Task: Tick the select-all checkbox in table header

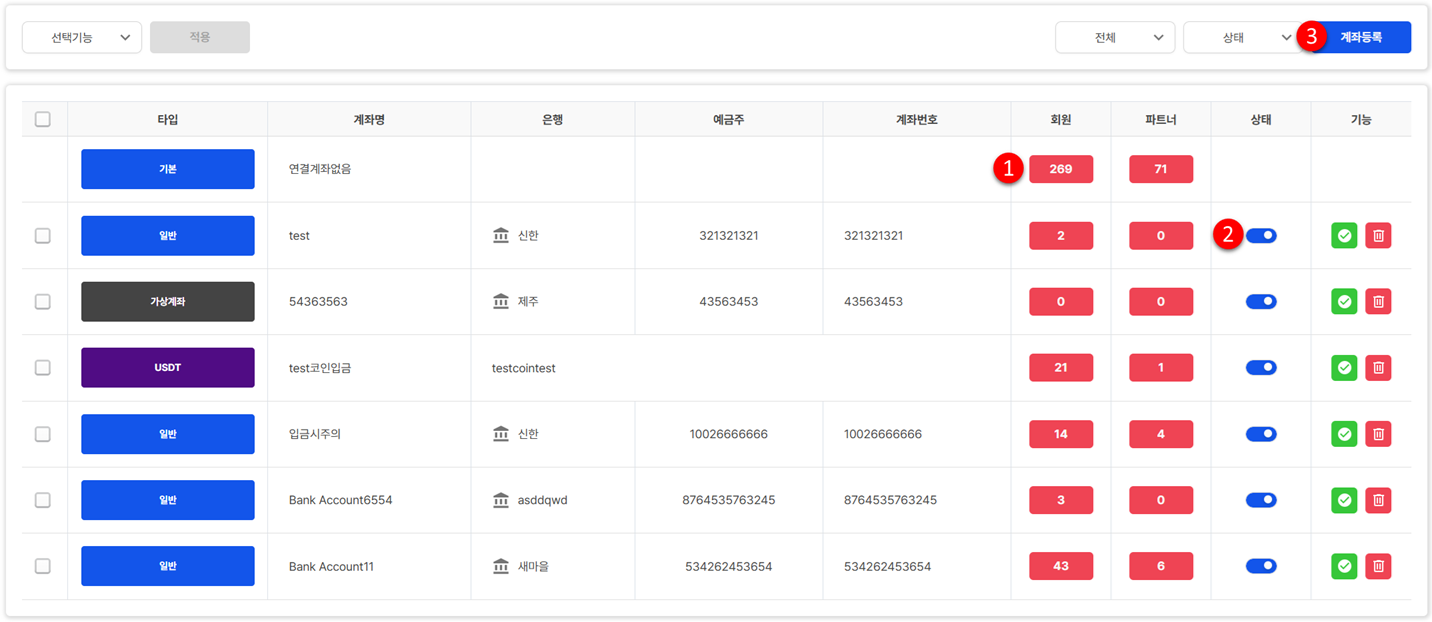Action: coord(42,119)
